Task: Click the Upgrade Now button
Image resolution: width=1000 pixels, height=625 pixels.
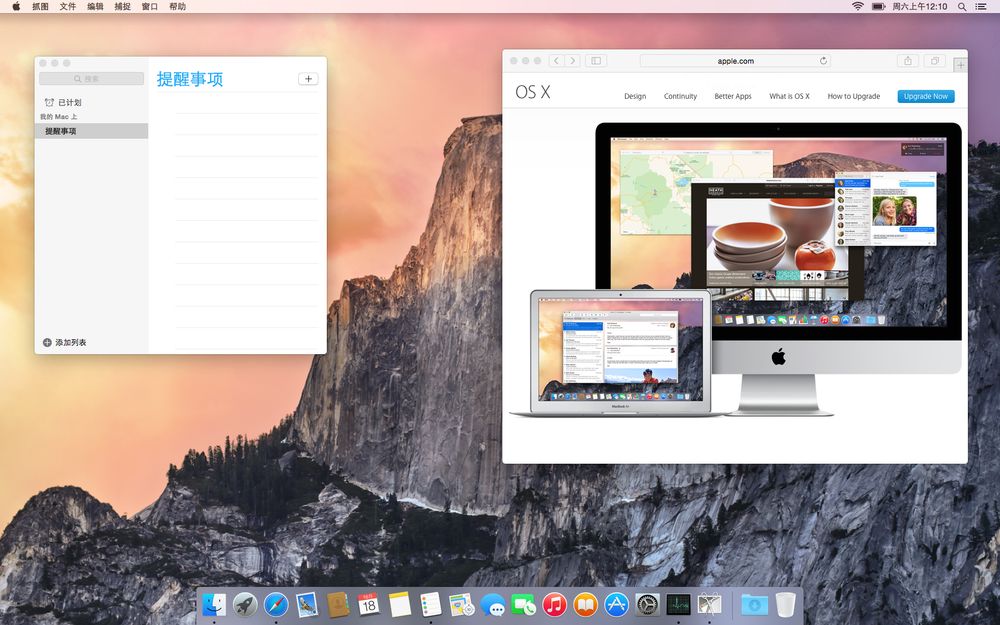Action: pyautogui.click(x=925, y=96)
